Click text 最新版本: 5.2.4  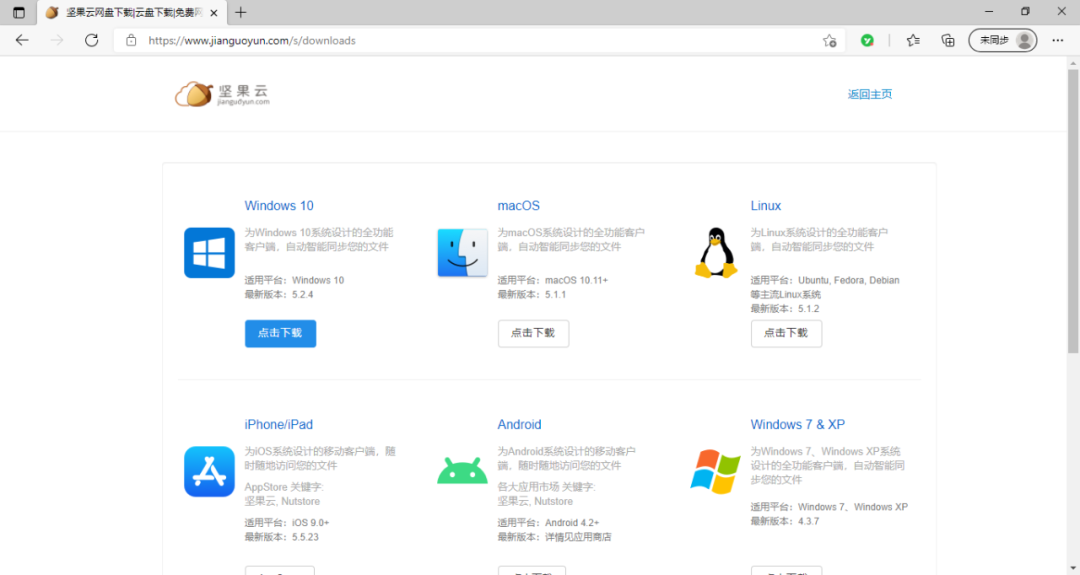pos(279,295)
